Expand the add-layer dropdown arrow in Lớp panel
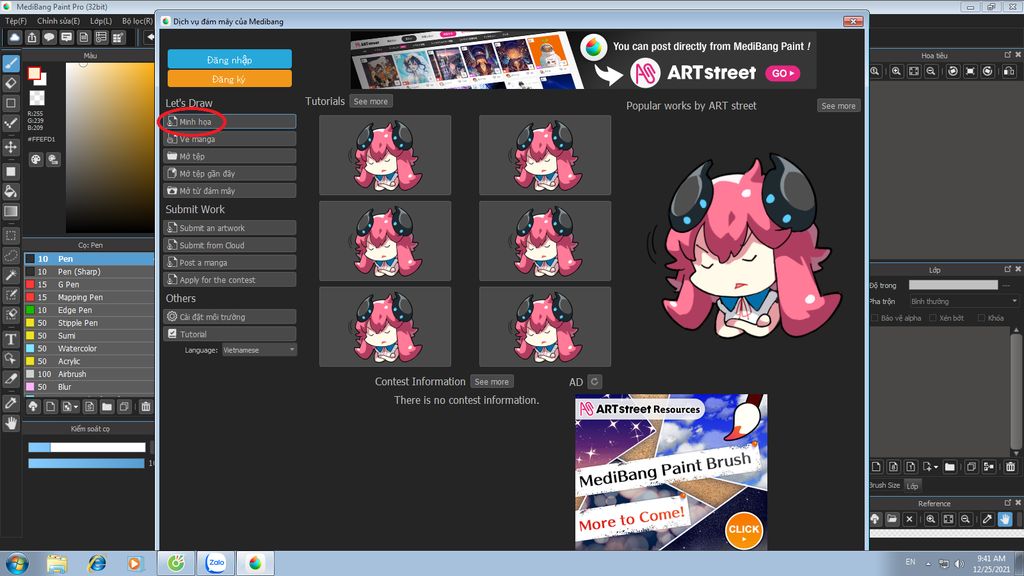The width and height of the screenshot is (1024, 576). pos(936,467)
